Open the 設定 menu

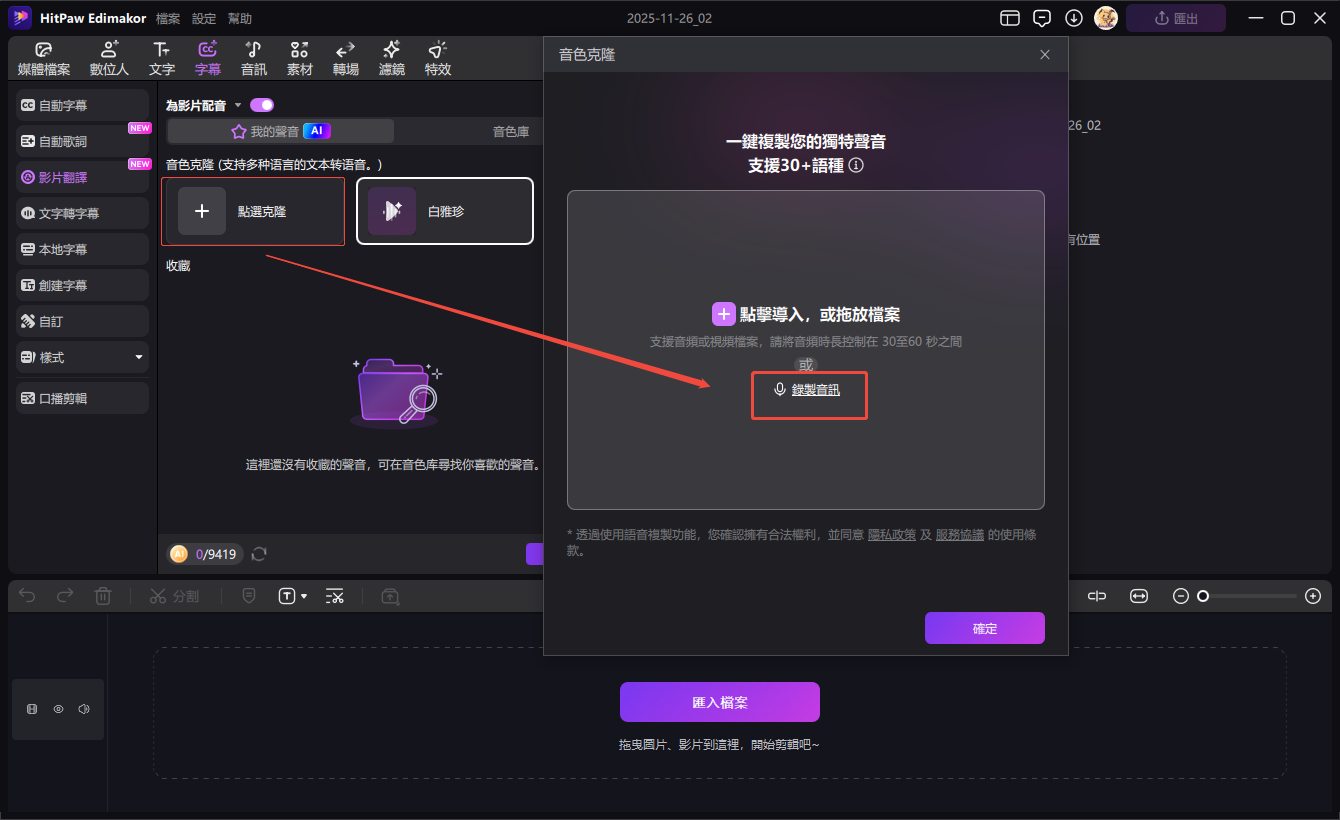[x=204, y=19]
